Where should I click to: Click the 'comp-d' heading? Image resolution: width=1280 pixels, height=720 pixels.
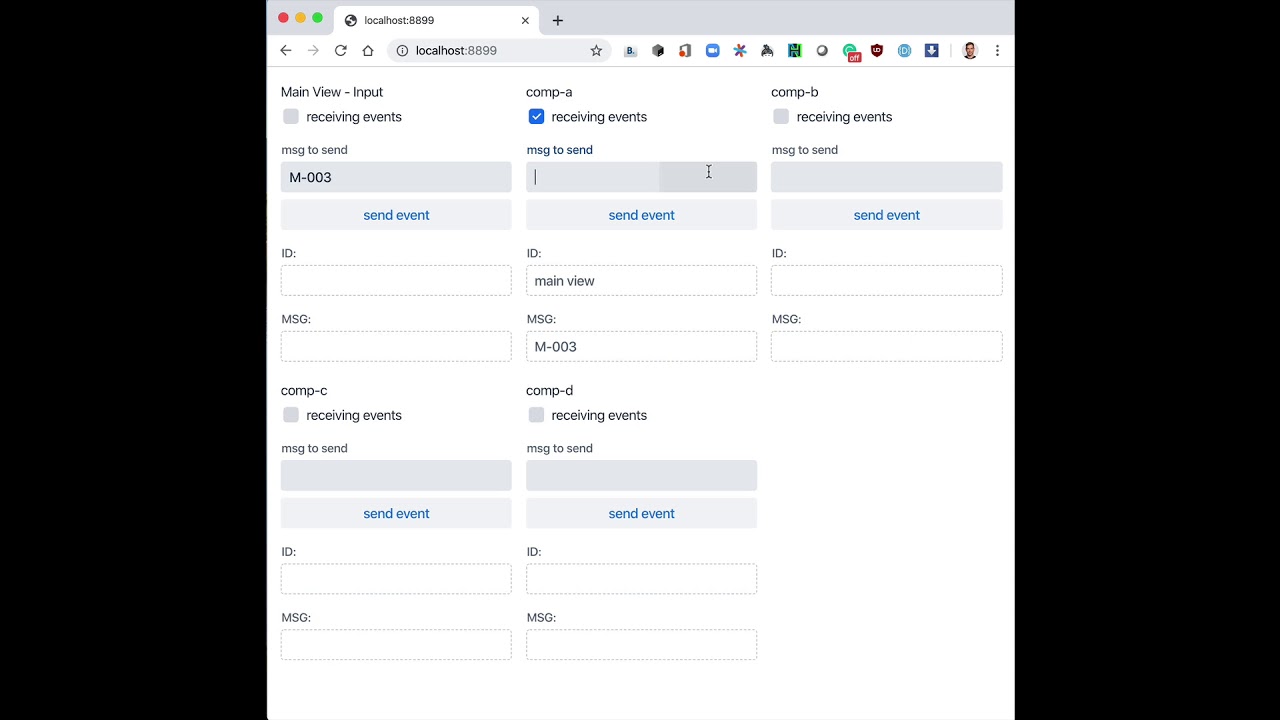pyautogui.click(x=550, y=391)
